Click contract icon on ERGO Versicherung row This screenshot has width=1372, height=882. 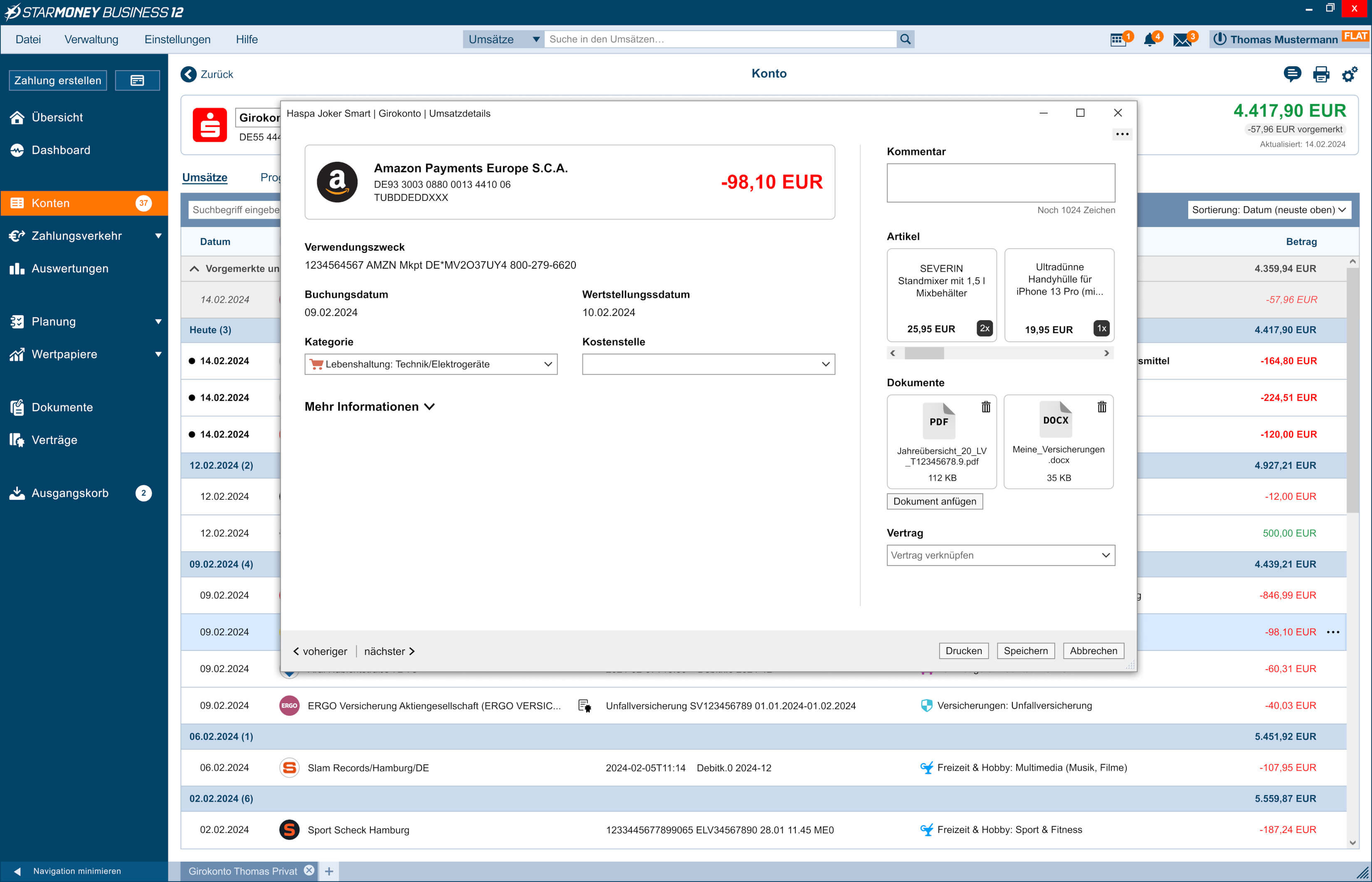tap(584, 706)
